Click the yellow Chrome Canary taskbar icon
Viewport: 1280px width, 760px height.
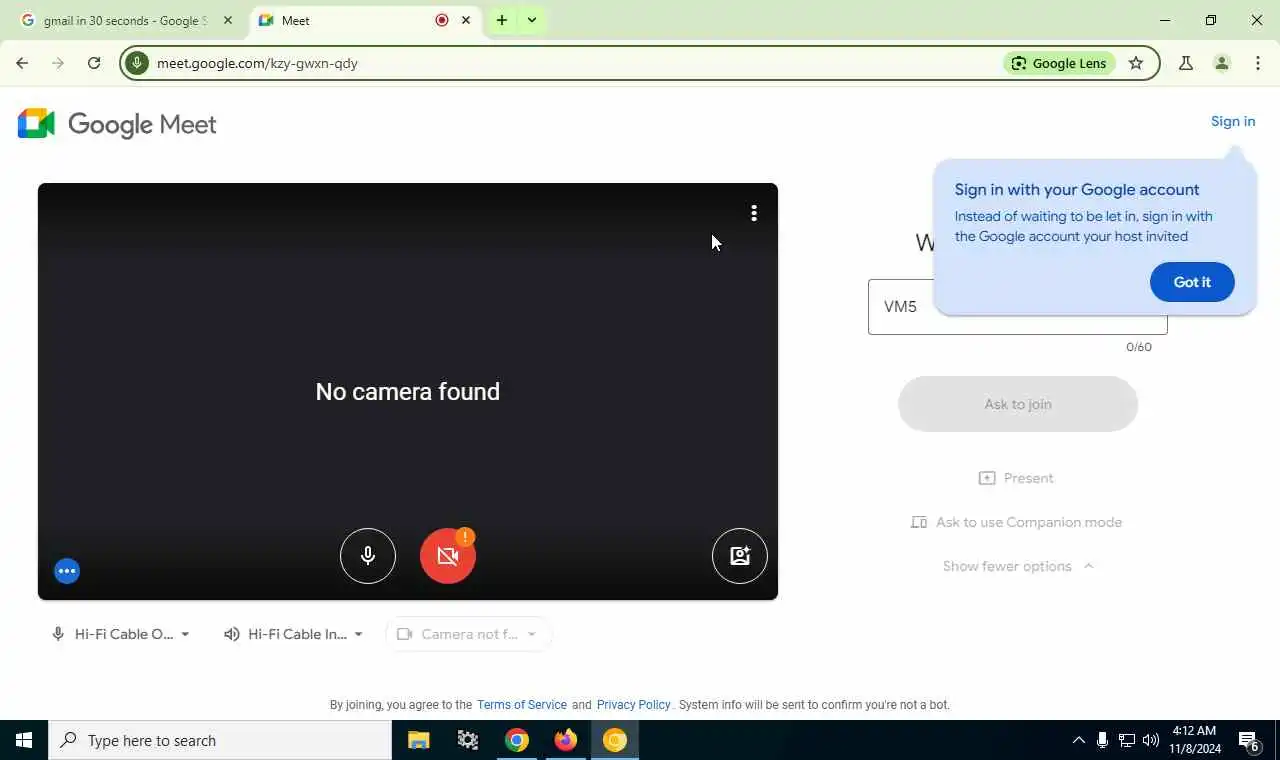click(x=615, y=740)
